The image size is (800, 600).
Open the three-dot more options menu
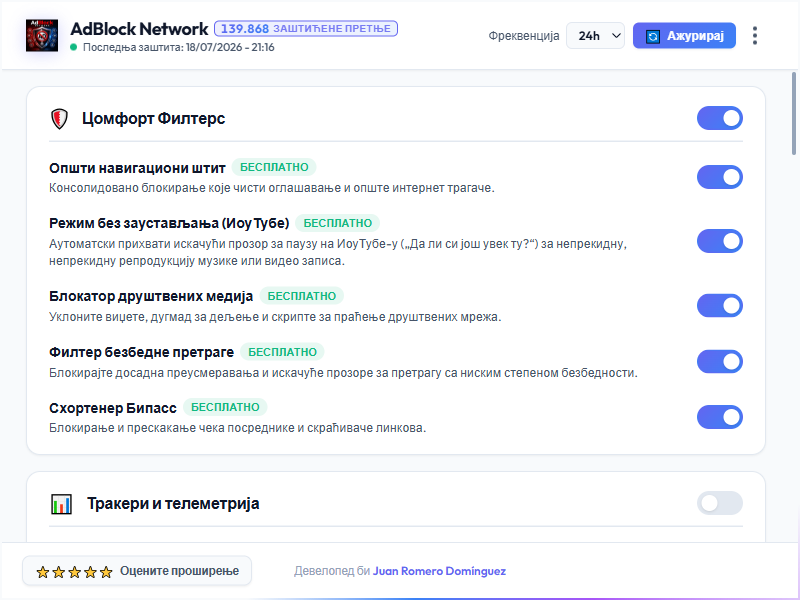coord(755,36)
